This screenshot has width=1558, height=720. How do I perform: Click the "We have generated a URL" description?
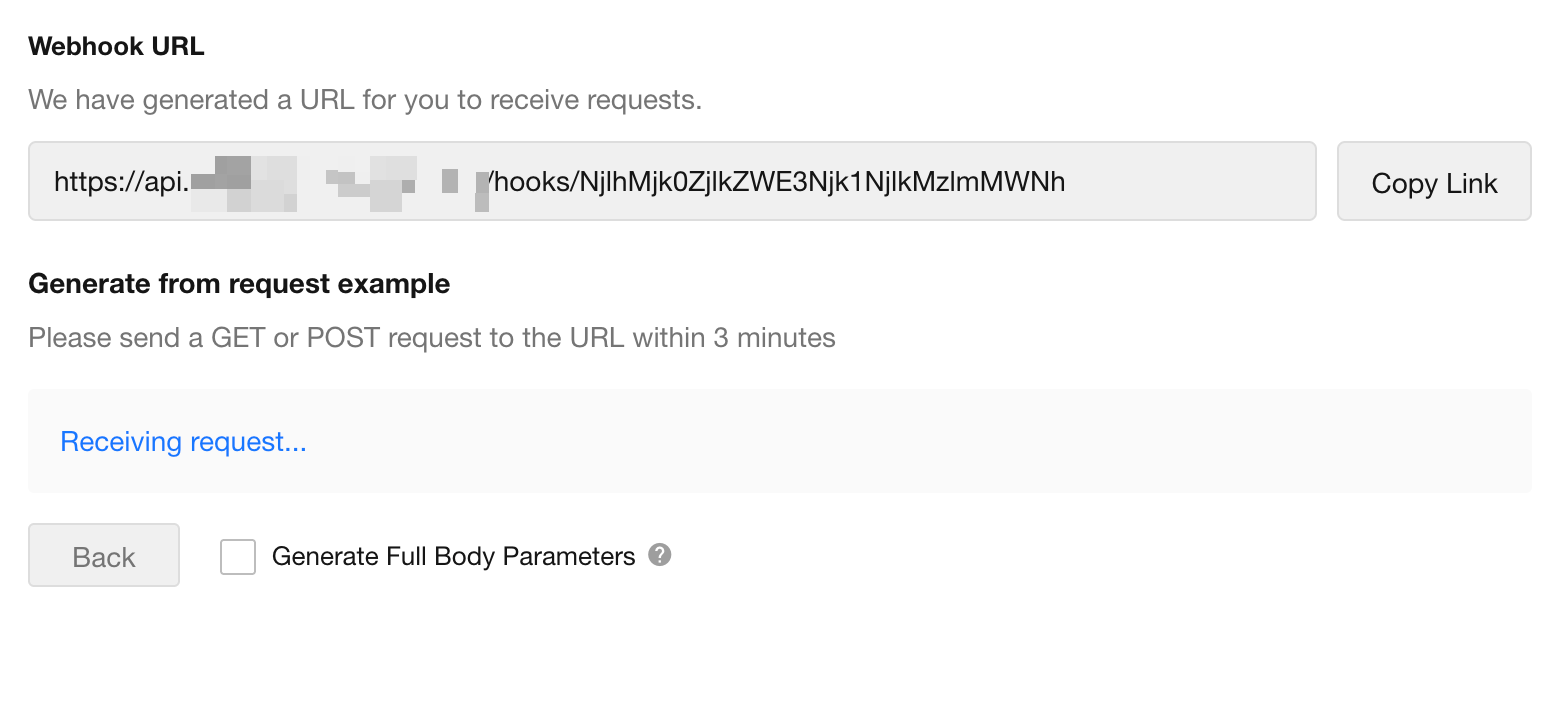coord(365,100)
